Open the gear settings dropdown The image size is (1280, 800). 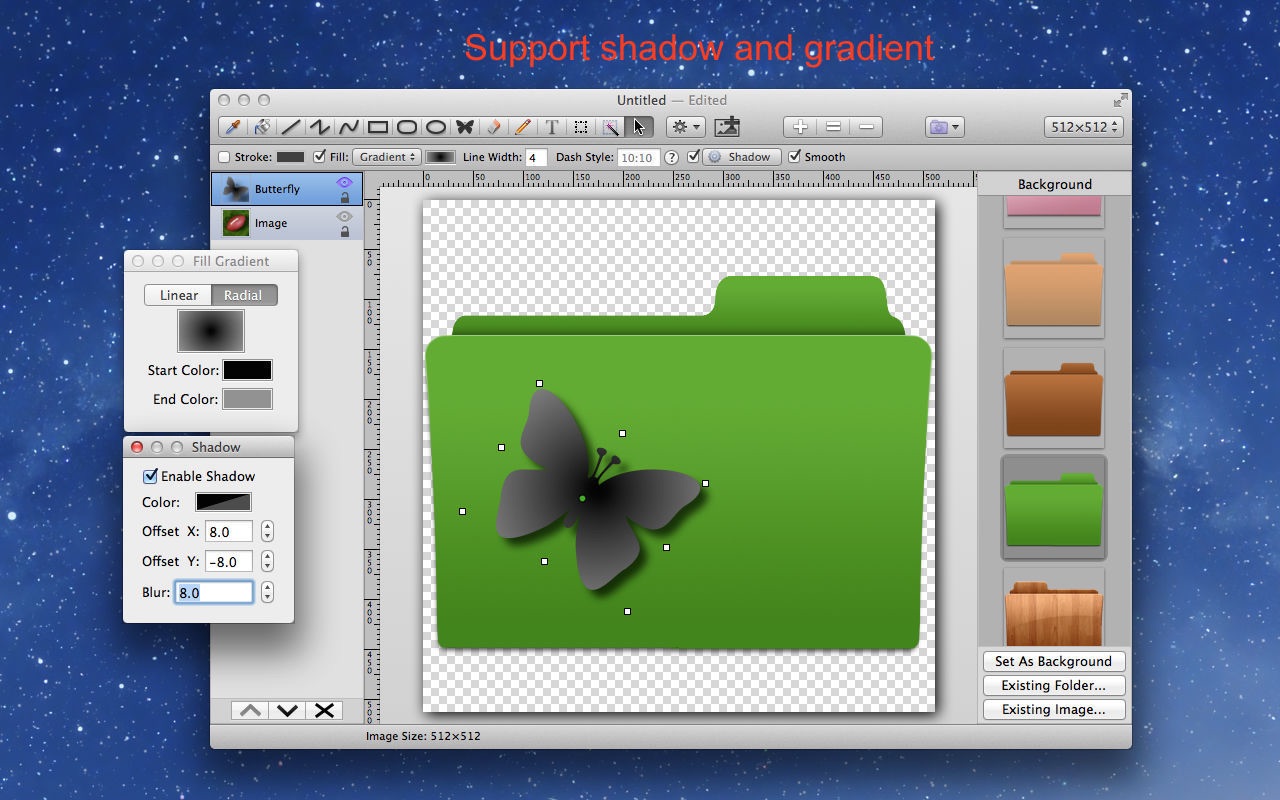(686, 127)
